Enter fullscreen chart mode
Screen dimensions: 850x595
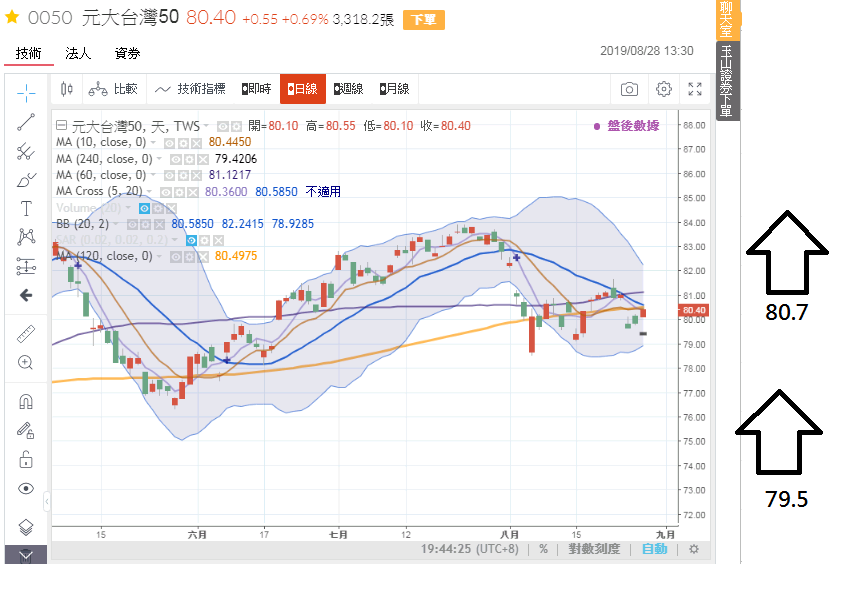696,89
